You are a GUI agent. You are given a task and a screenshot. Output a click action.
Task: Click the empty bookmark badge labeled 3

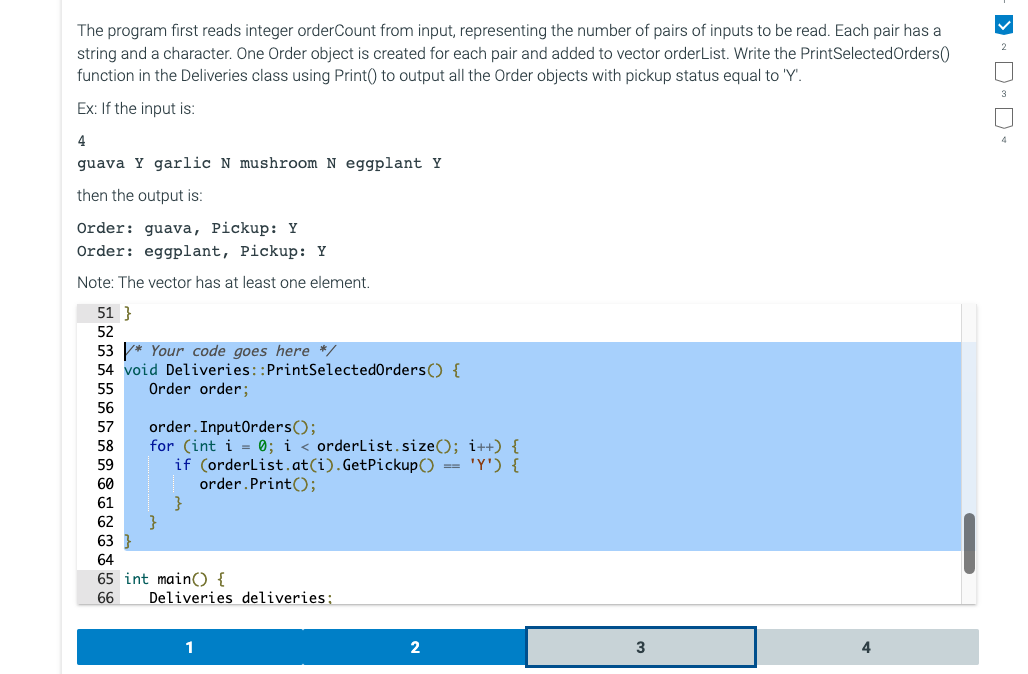click(x=1003, y=70)
